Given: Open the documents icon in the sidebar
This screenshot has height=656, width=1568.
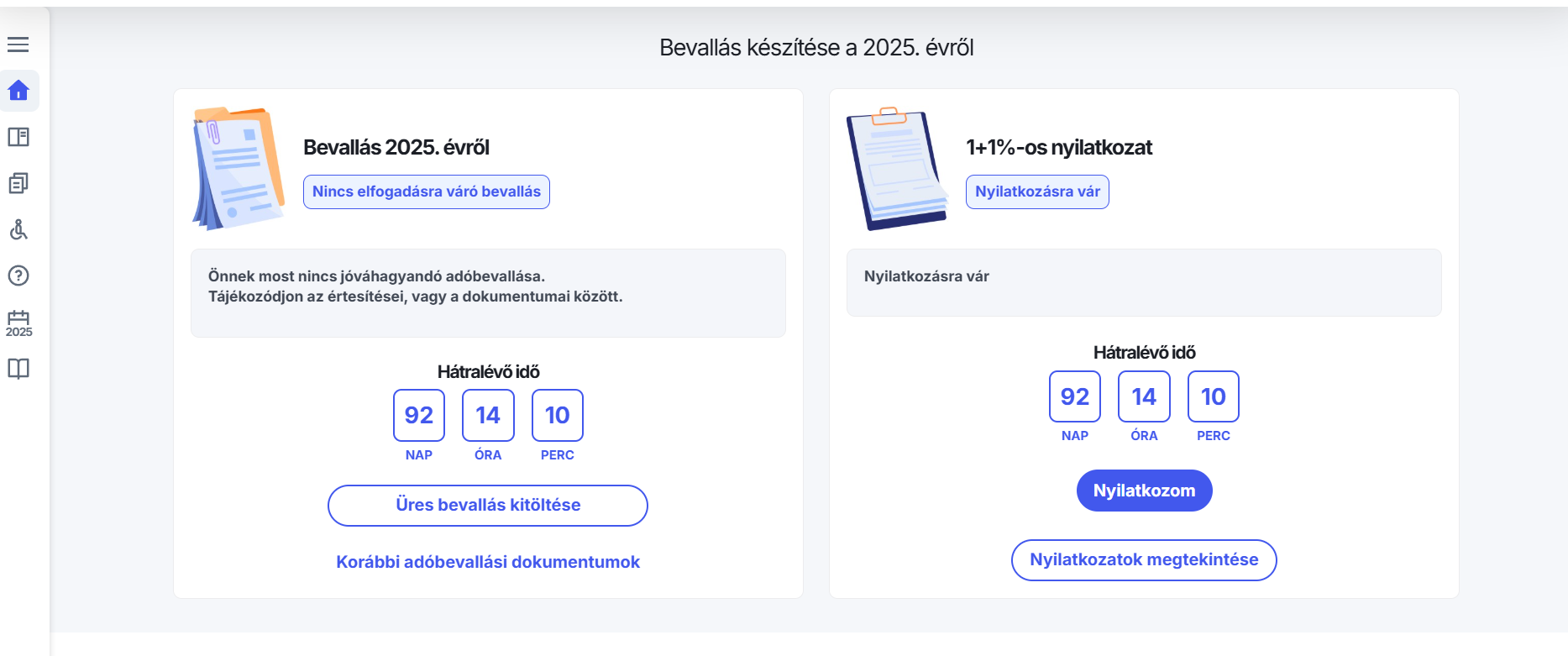Looking at the screenshot, I should pos(18,183).
